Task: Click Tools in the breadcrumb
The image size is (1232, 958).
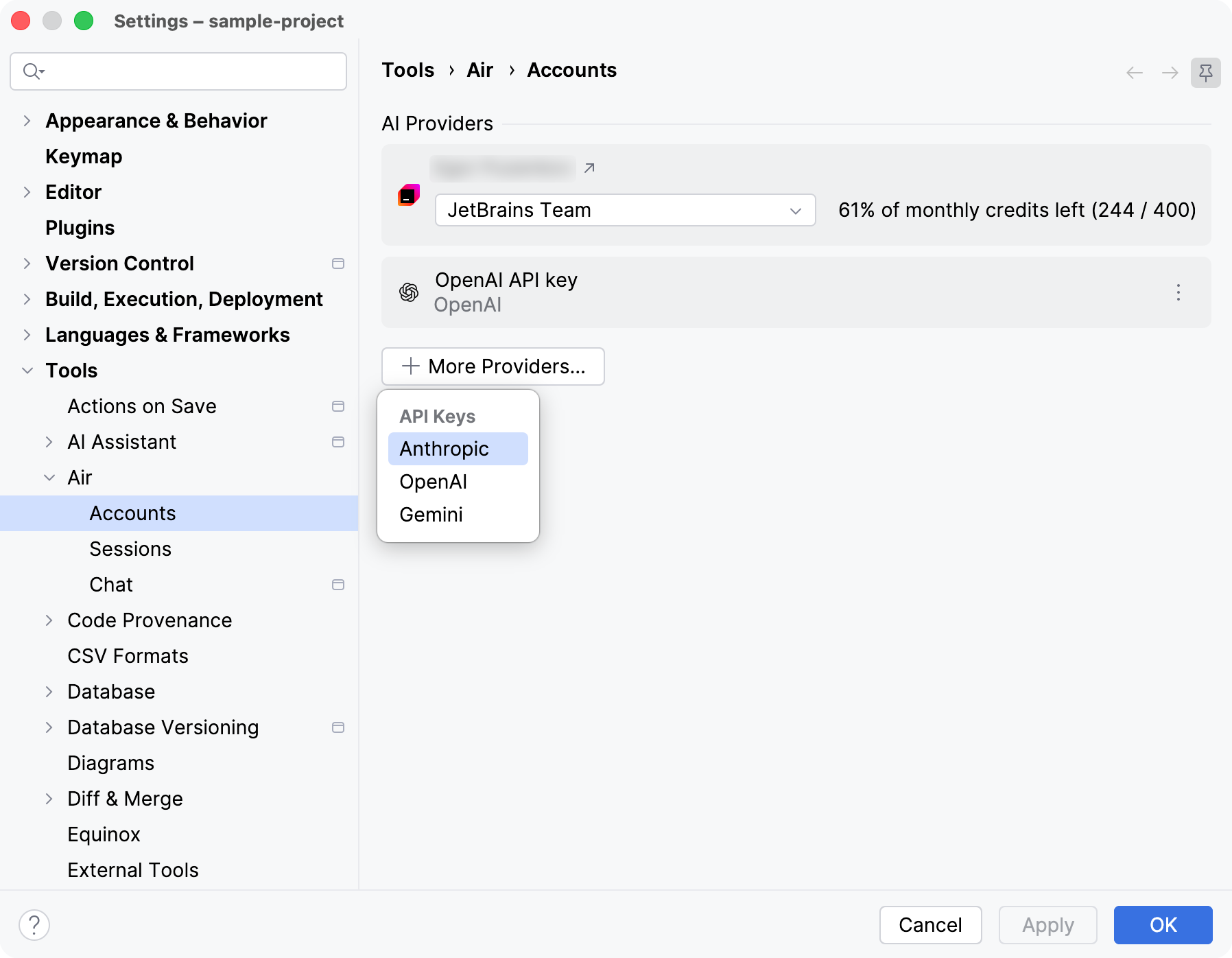Action: [x=408, y=70]
